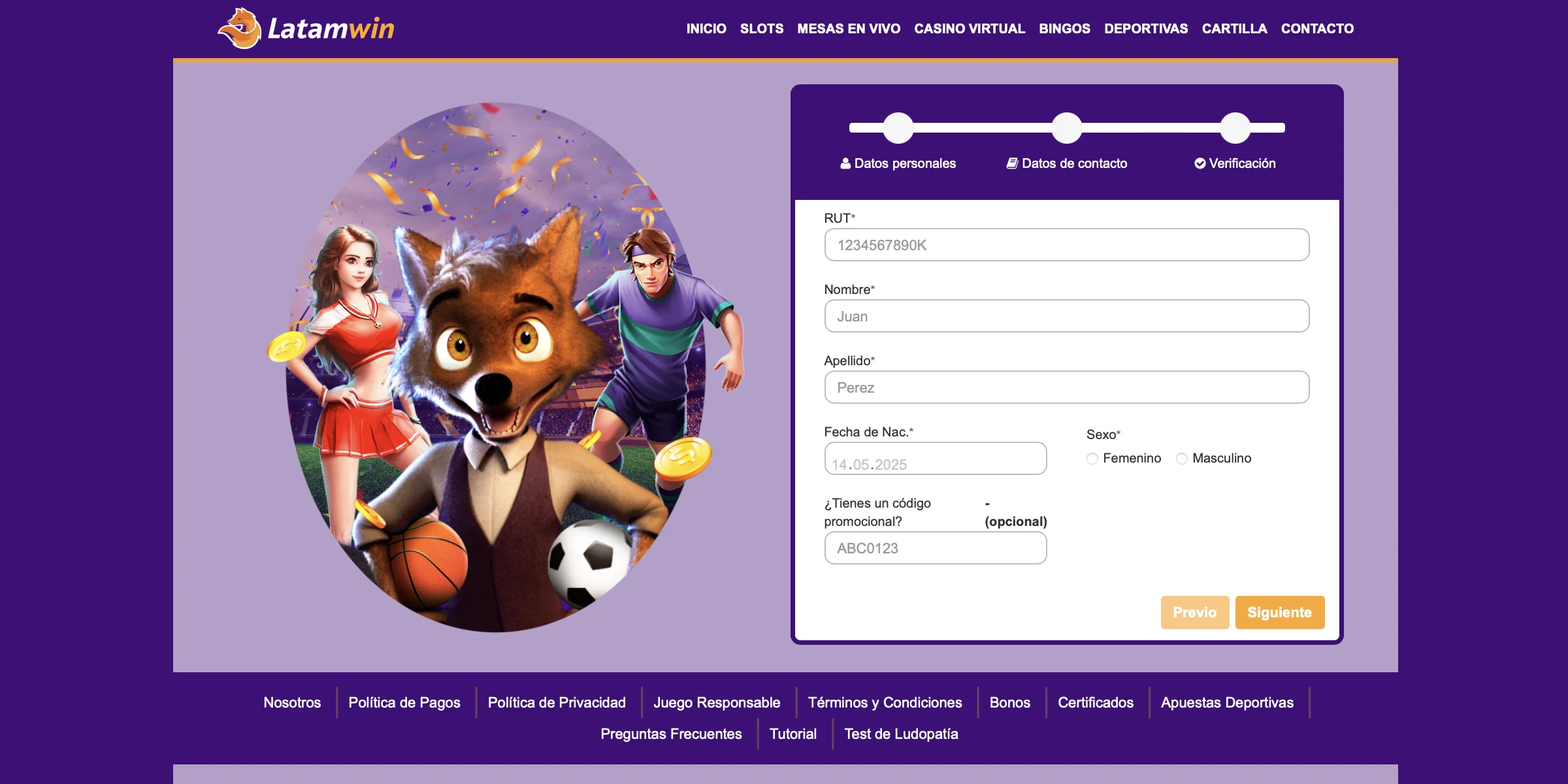The width and height of the screenshot is (1568, 784).
Task: Click into the Nombre field
Action: 1067,316
